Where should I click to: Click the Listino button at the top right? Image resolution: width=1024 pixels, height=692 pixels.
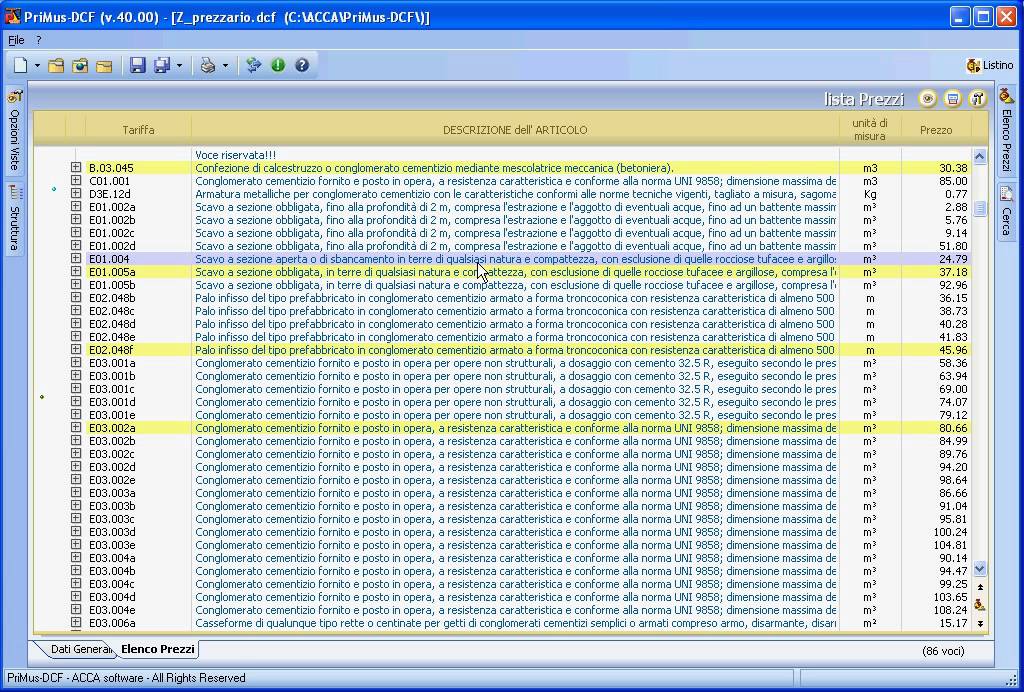[x=990, y=65]
